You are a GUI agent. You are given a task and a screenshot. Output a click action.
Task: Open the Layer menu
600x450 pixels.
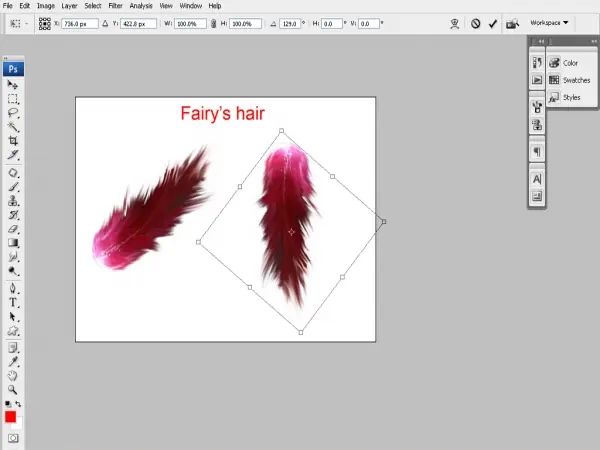(69, 6)
